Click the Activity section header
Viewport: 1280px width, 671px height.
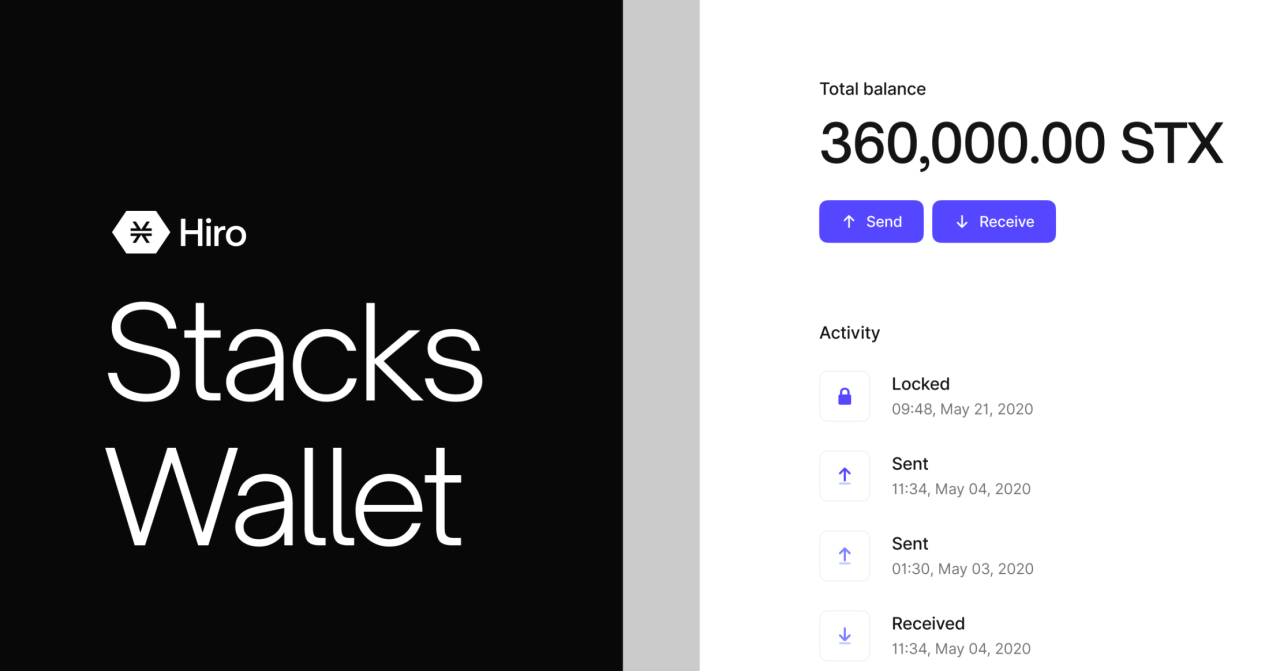[849, 332]
